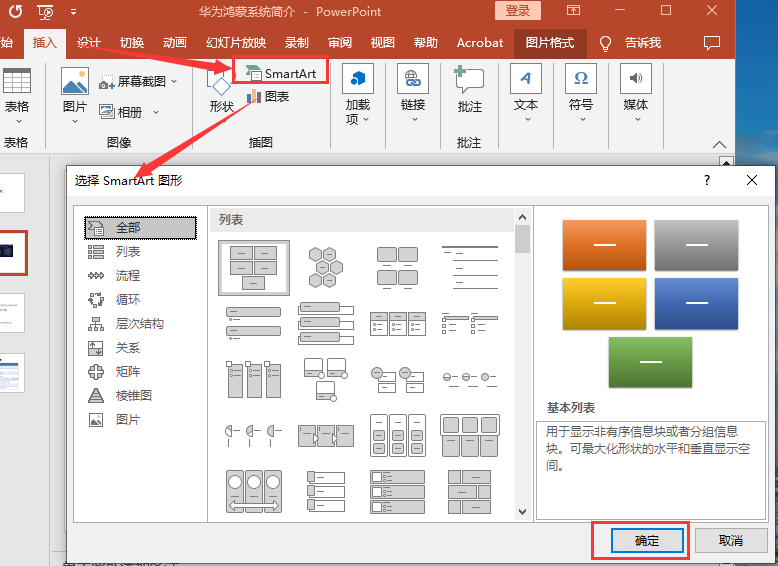Open the 形状 shapes gallery
Screen dimensions: 778x566
click(221, 93)
